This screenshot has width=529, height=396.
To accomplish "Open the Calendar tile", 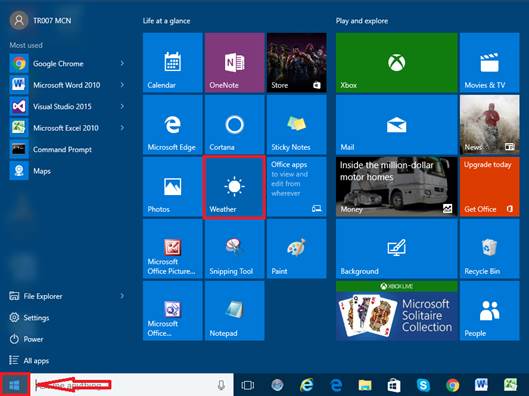I will (x=173, y=62).
